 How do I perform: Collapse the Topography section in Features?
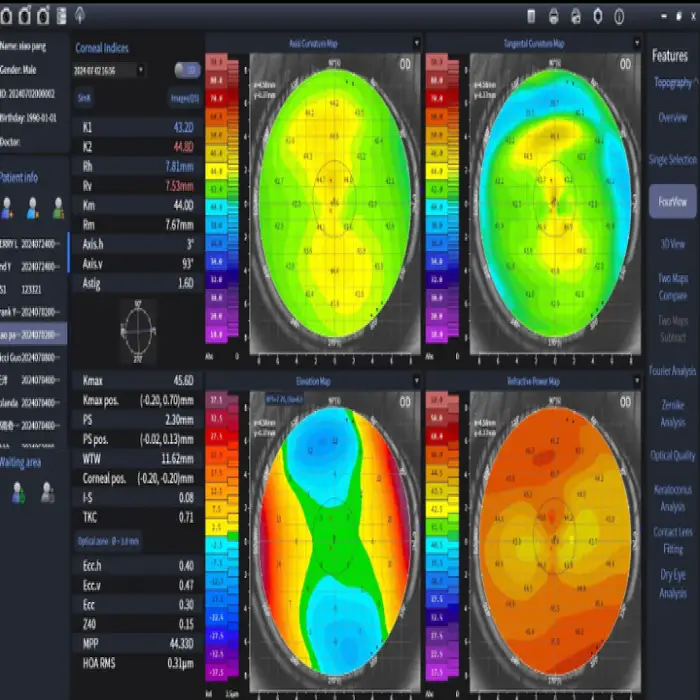point(673,82)
